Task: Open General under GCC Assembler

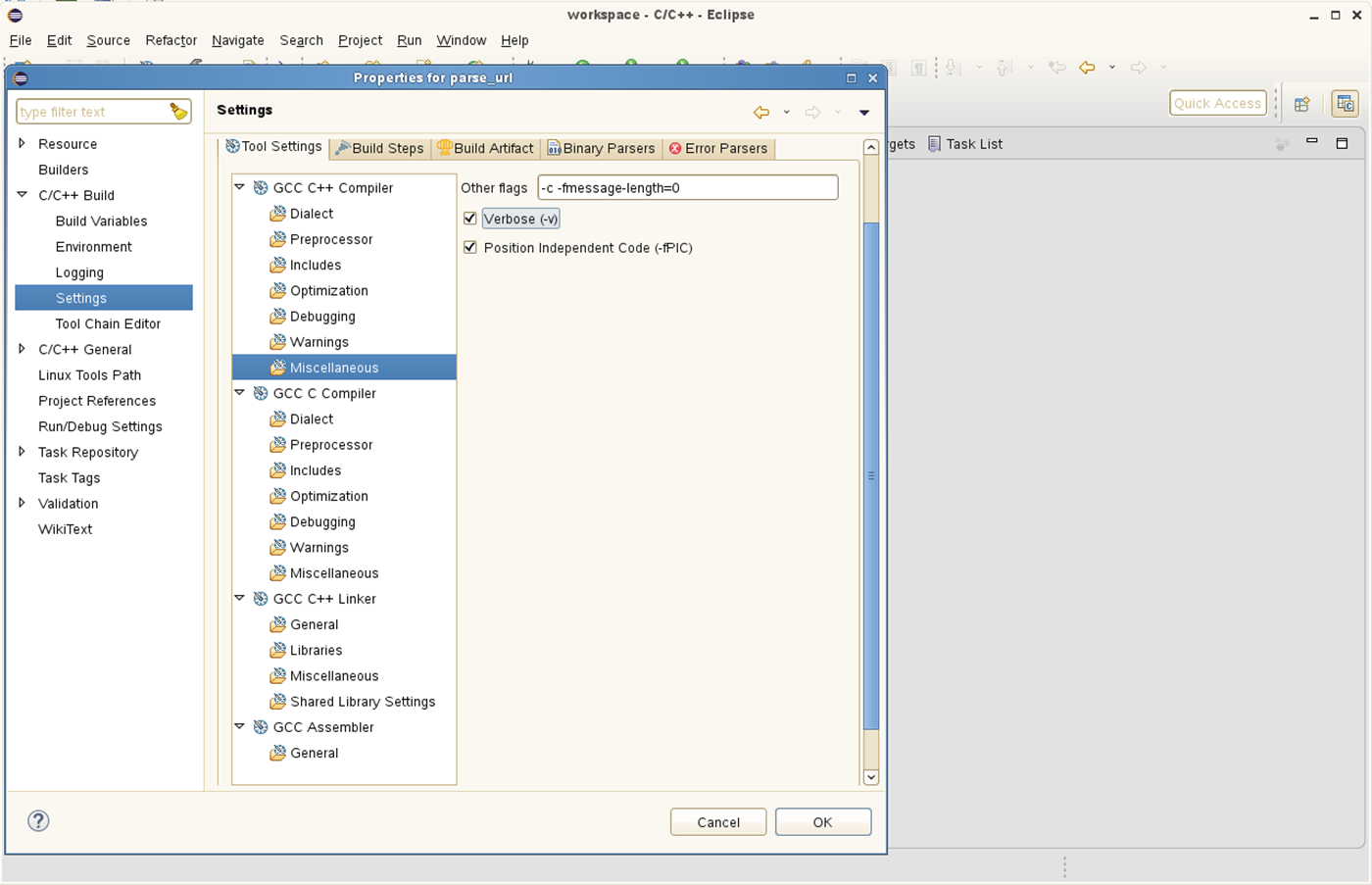Action: [x=314, y=754]
